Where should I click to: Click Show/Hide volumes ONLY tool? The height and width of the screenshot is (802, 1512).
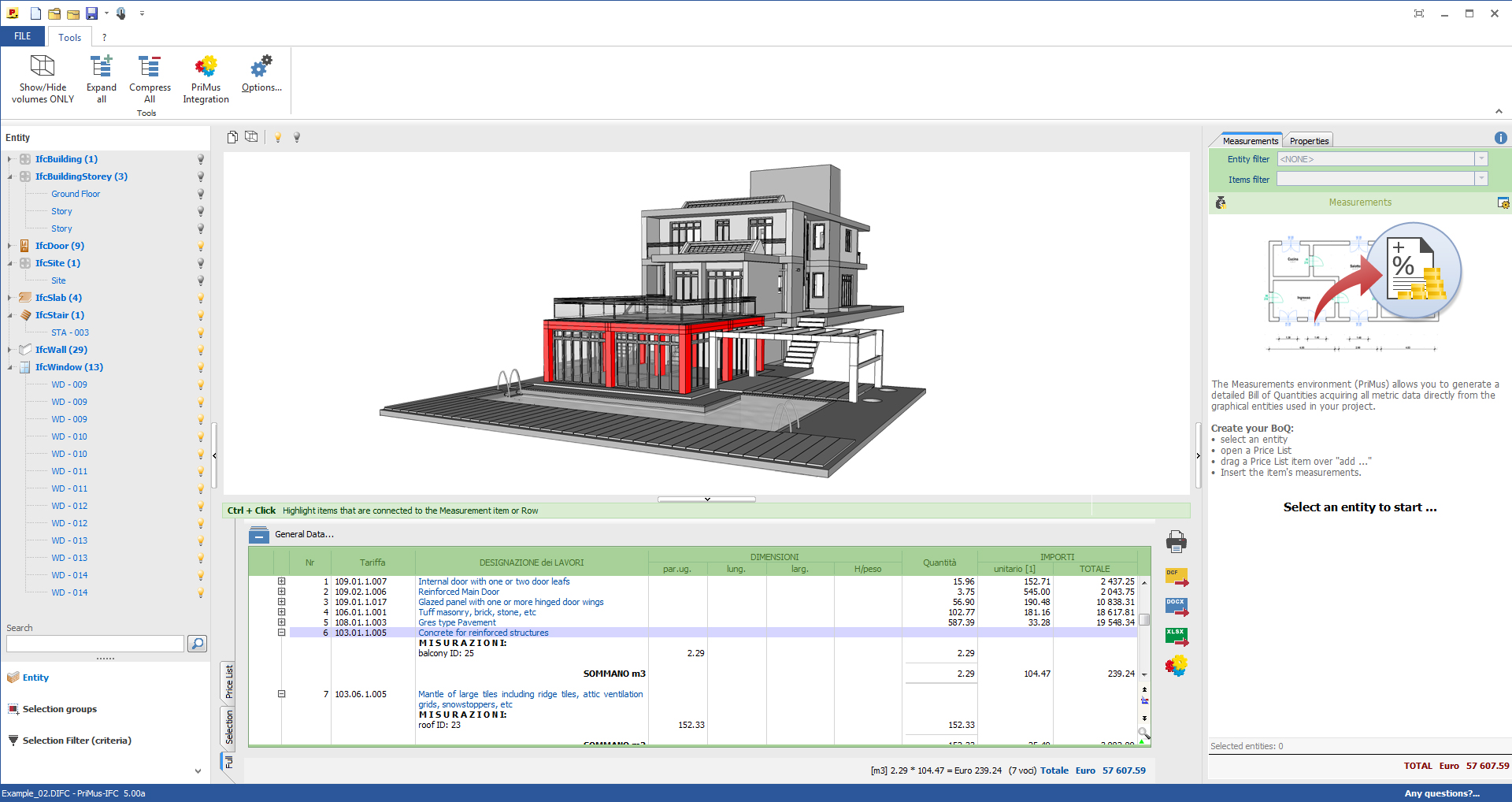[43, 79]
